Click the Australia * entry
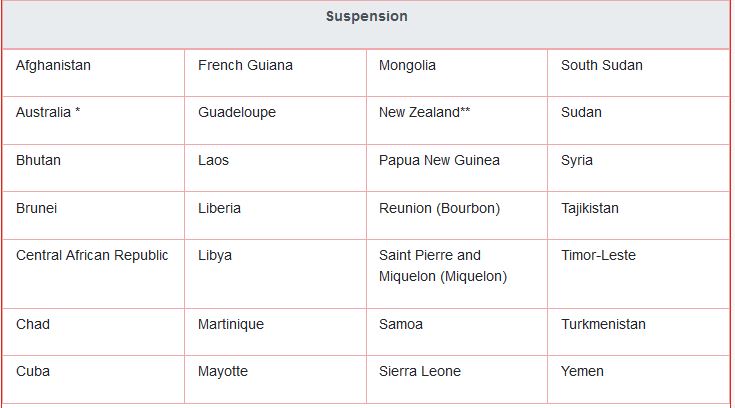The image size is (735, 408). 48,112
